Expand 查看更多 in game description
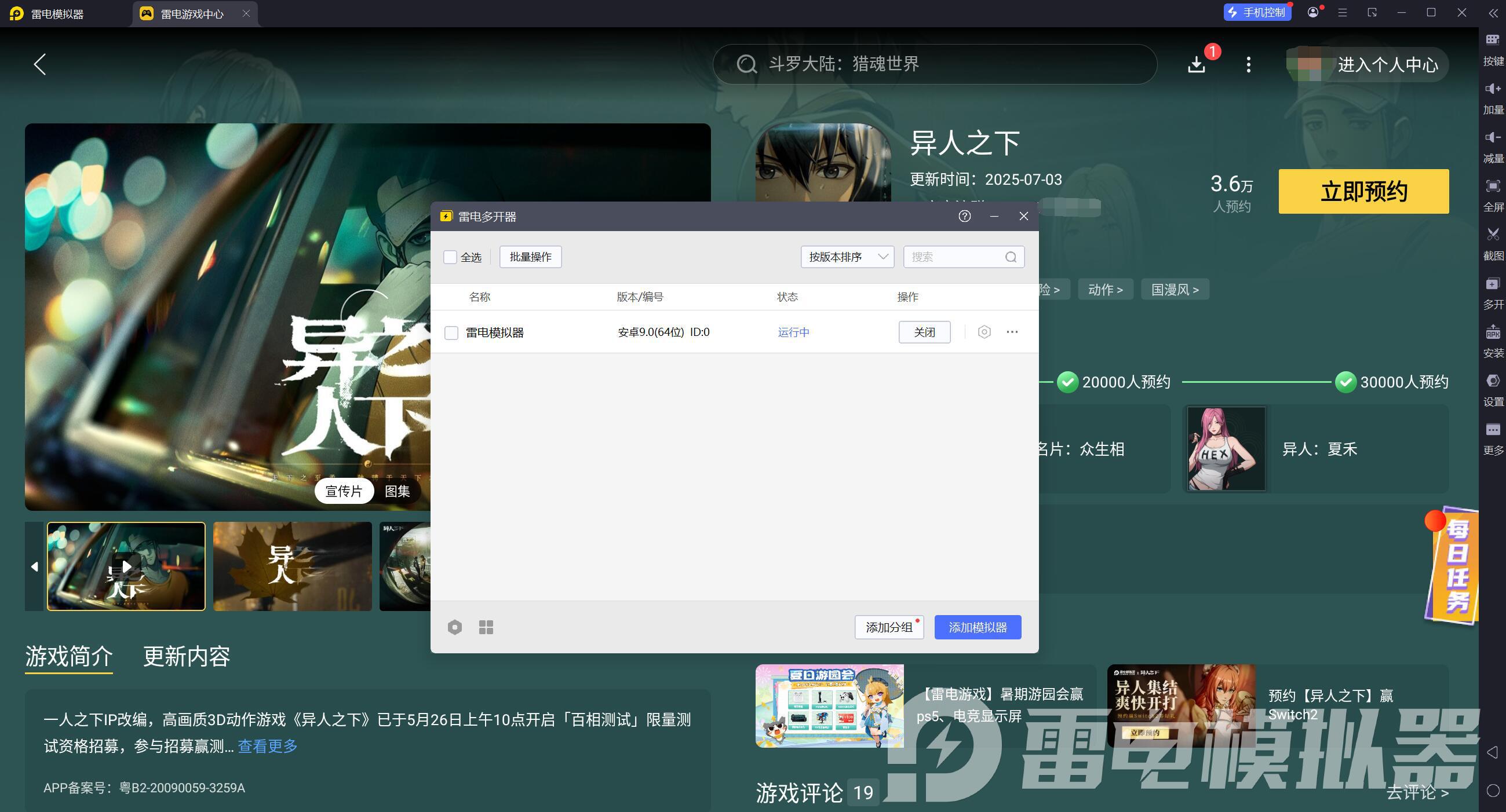This screenshot has height=812, width=1506. (267, 746)
